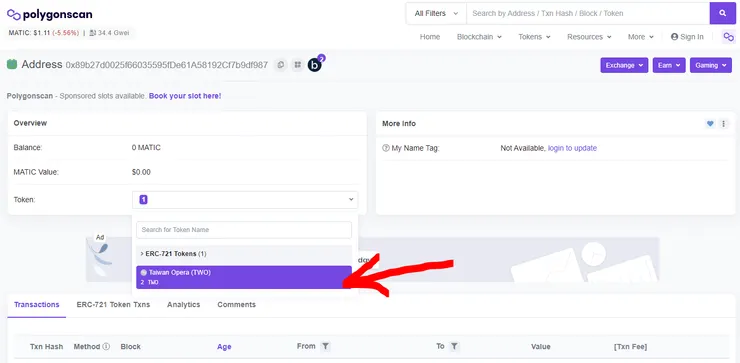This screenshot has height=363, width=740.
Task: Click the address hash text
Action: (x=167, y=65)
